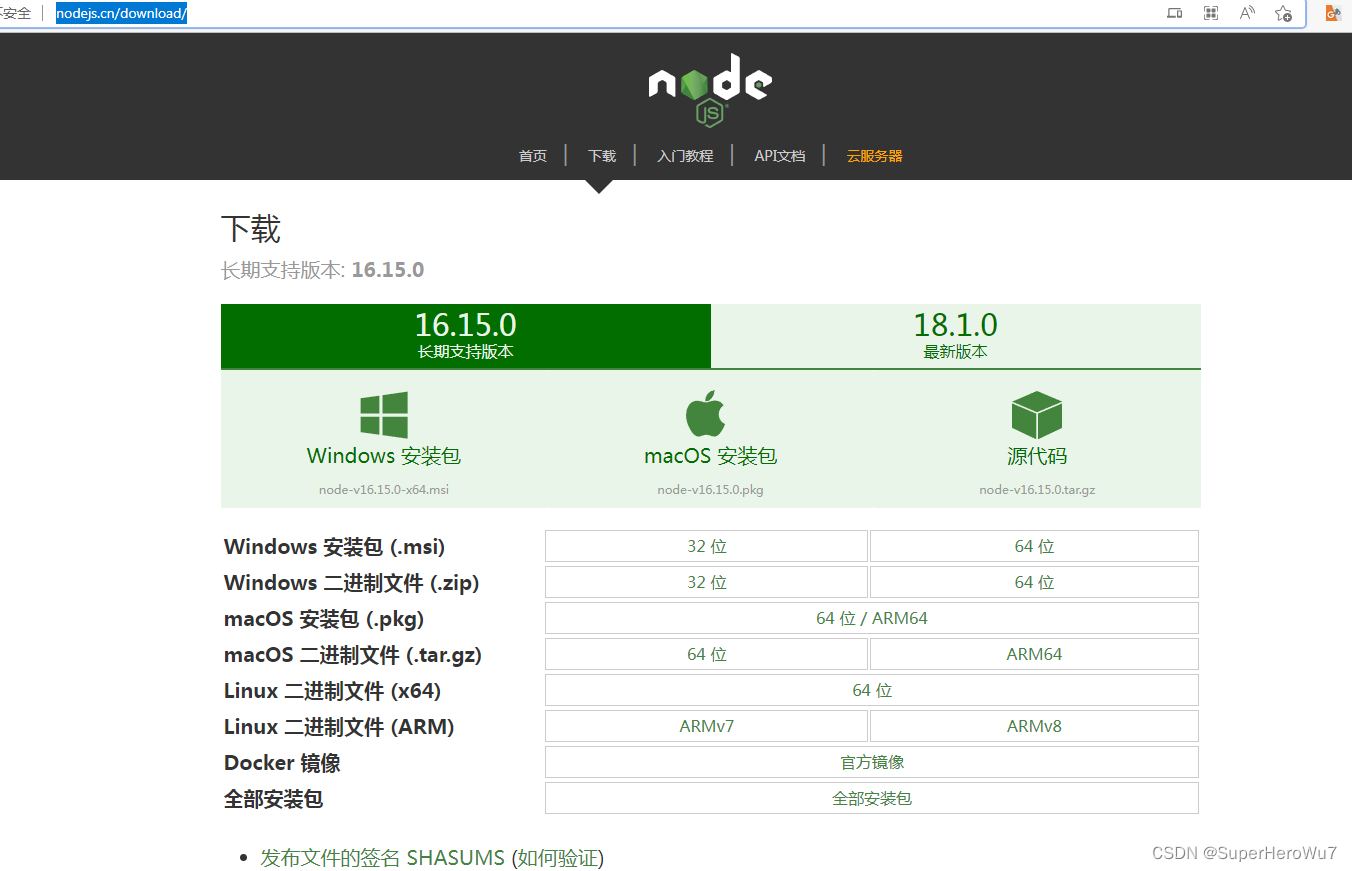Download the macOS .tar.gz ARM64 binary
Screen dimensions: 1352x871
click(1034, 654)
